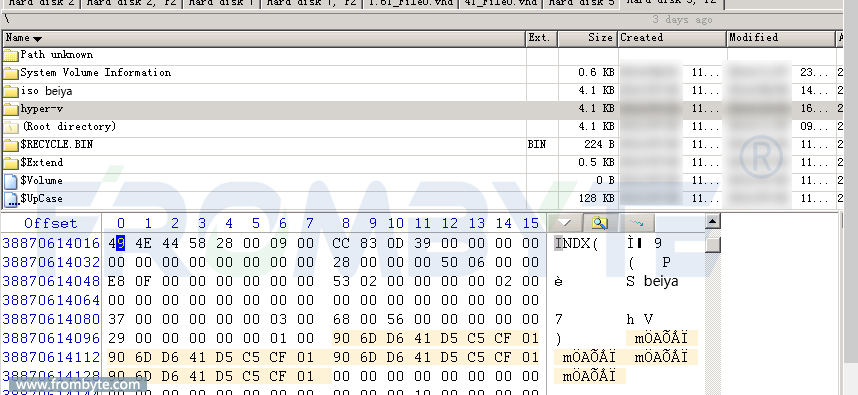858x395 pixels.
Task: Sort by the Ext. column header
Action: 542,38
